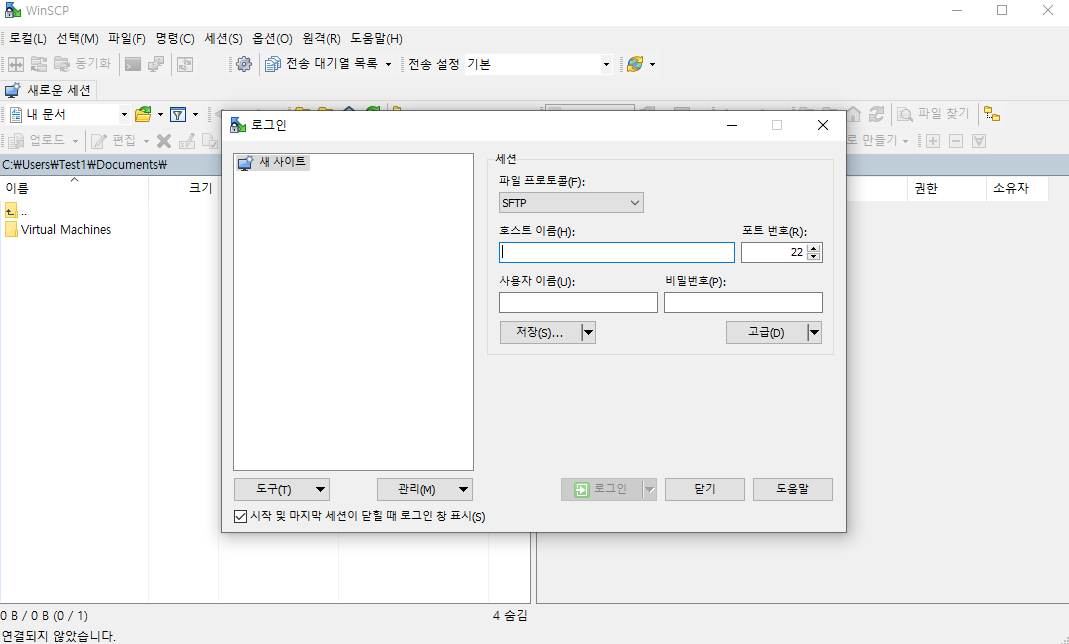This screenshot has height=644, width=1069.
Task: Click the rename pencil icon
Action: (186, 141)
